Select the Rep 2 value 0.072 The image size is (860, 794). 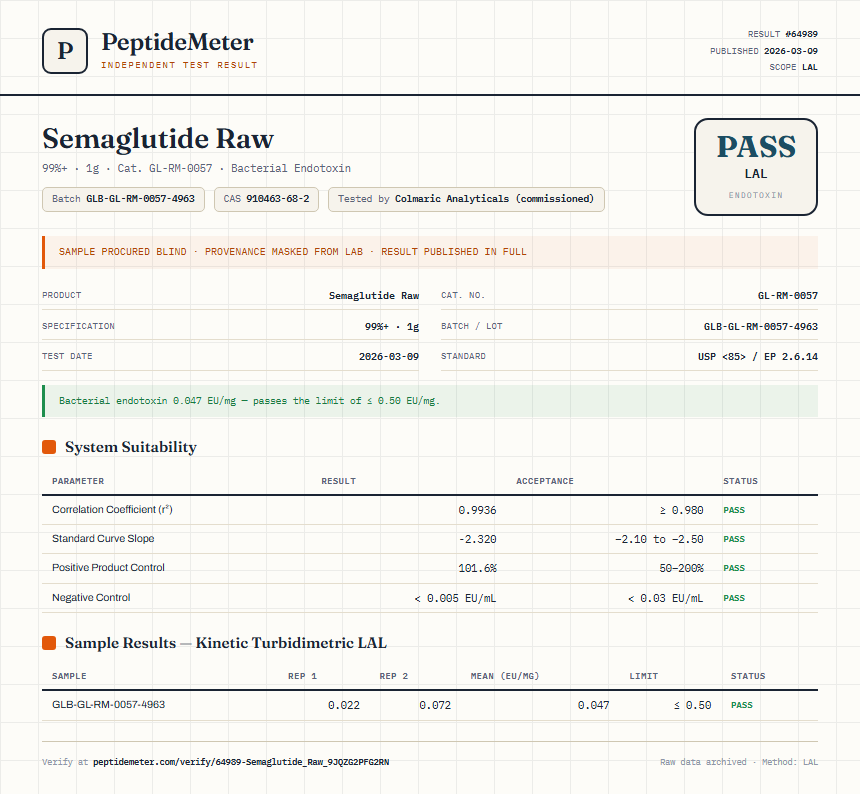point(435,706)
